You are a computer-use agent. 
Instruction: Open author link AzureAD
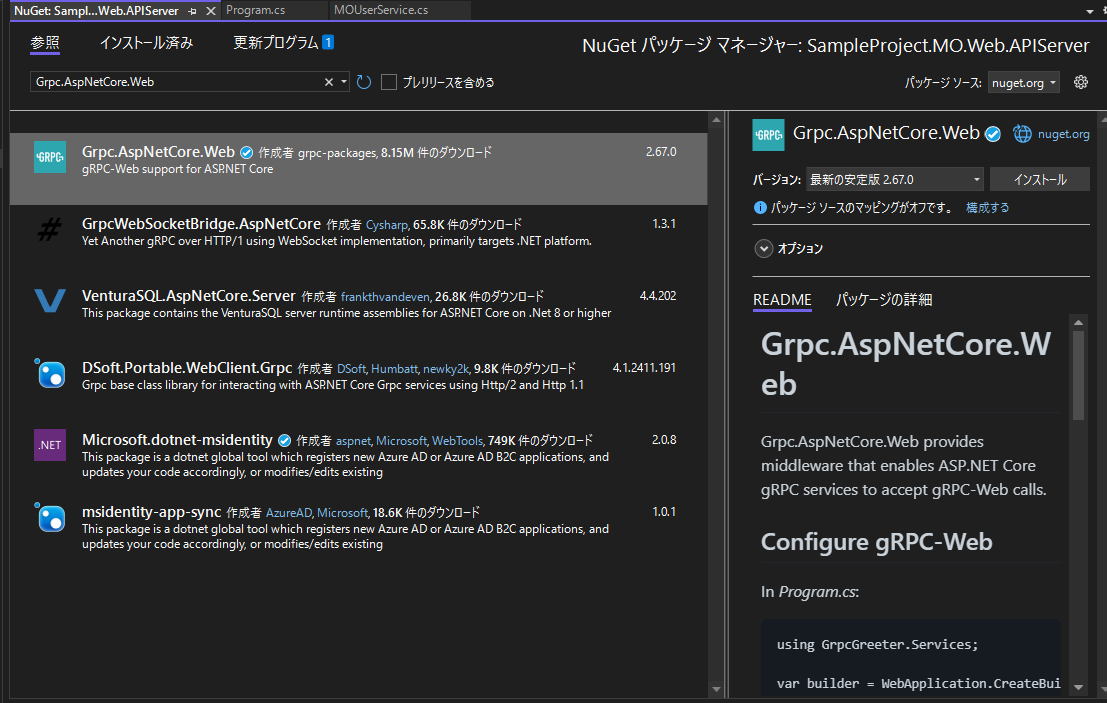click(x=288, y=513)
